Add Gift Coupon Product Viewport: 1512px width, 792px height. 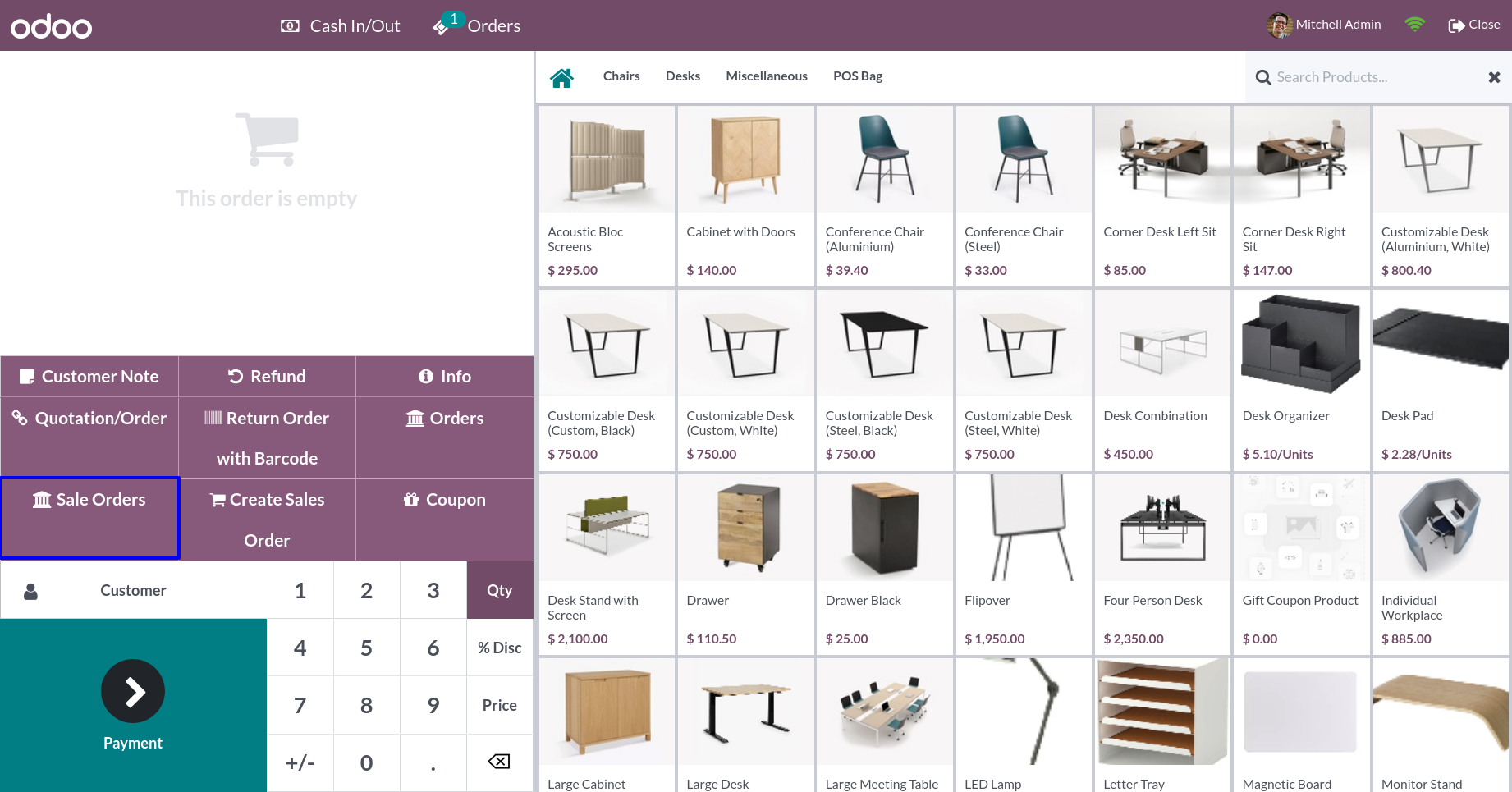[x=1301, y=564]
